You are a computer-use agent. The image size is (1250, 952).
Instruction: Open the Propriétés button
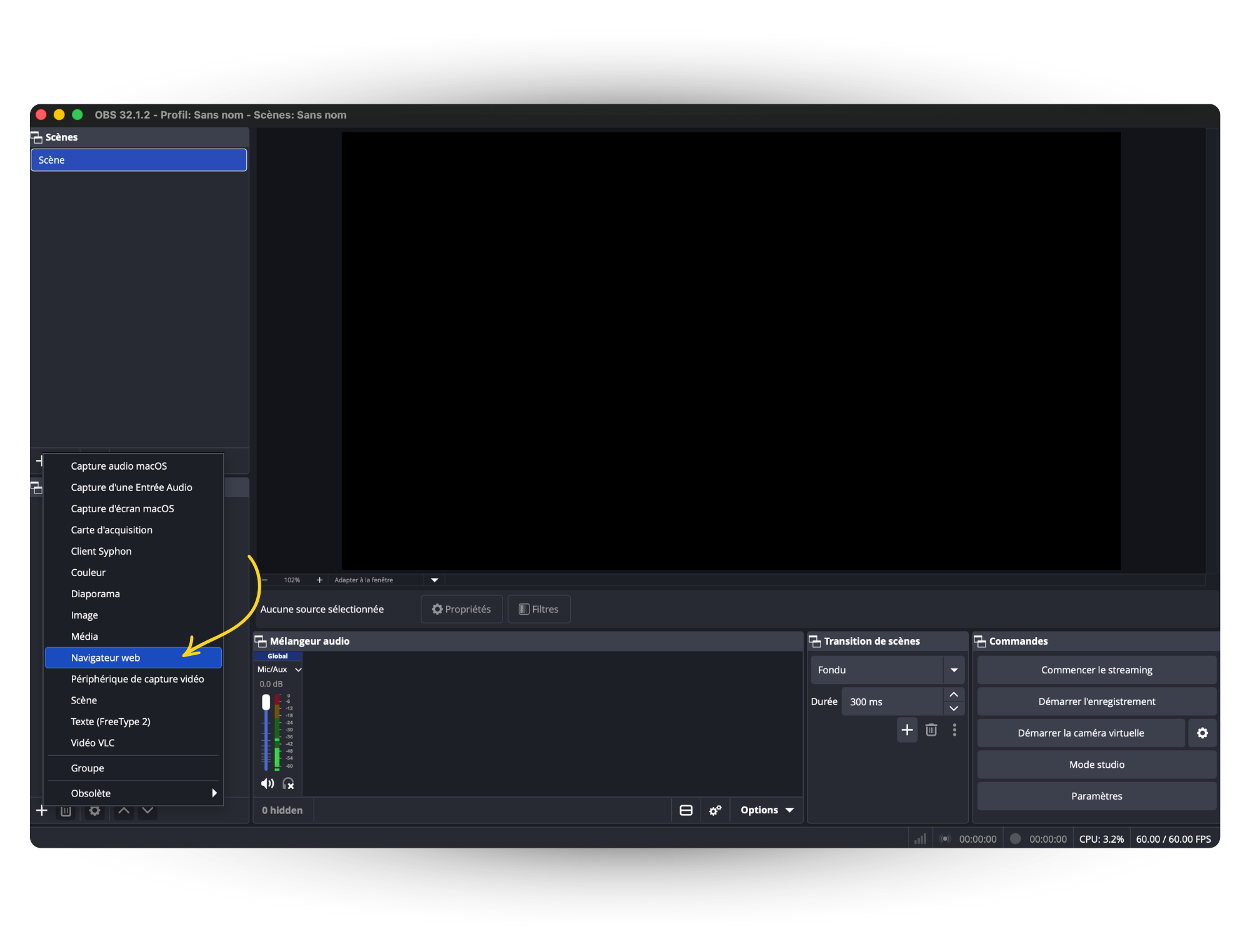[x=461, y=609]
